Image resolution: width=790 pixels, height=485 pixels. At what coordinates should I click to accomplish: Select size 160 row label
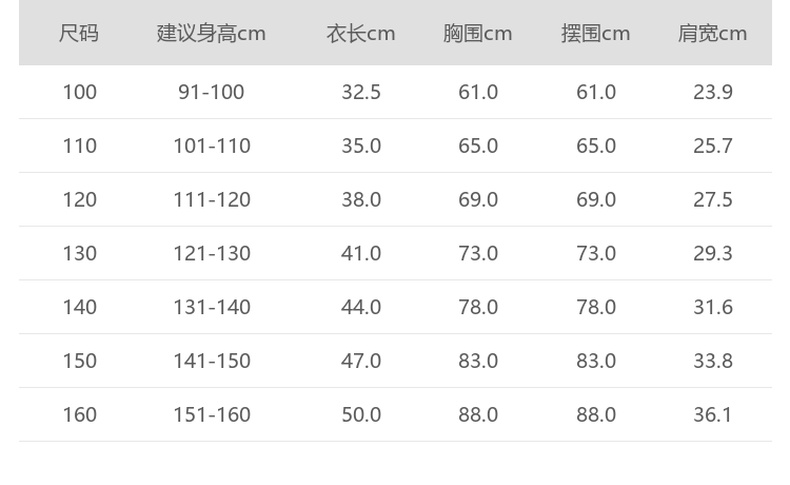[79, 414]
